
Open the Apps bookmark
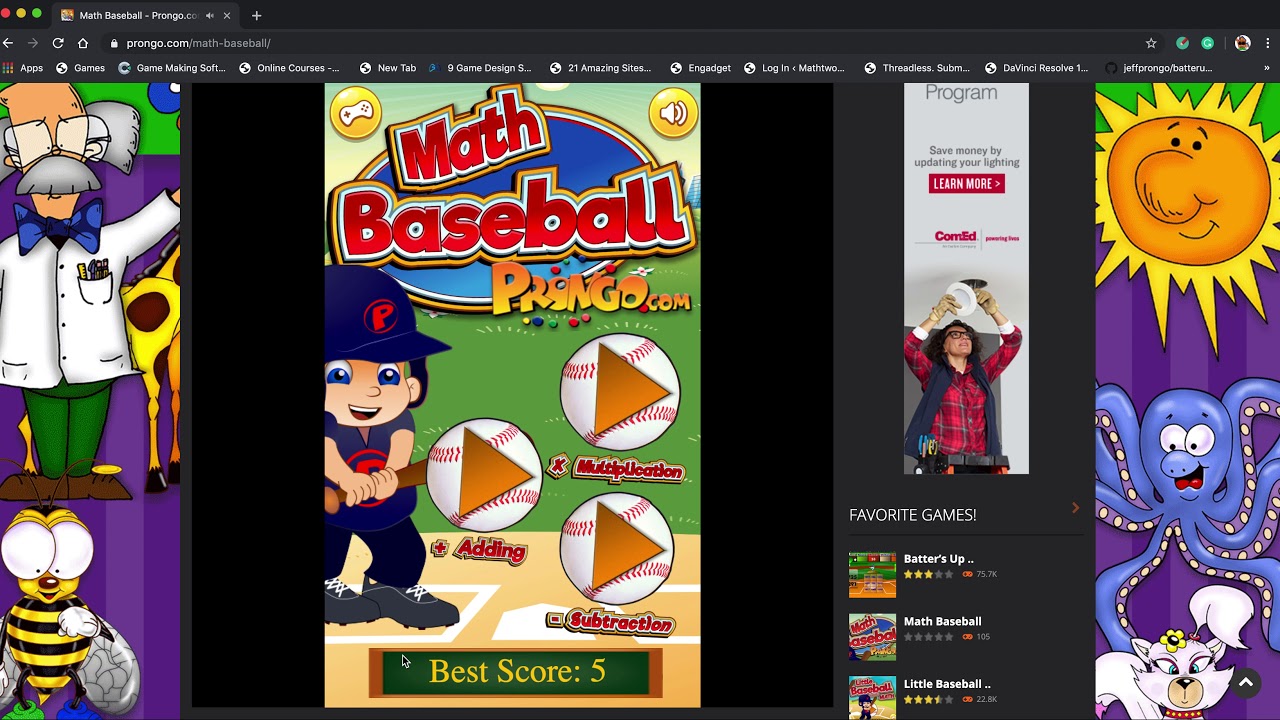[22, 68]
